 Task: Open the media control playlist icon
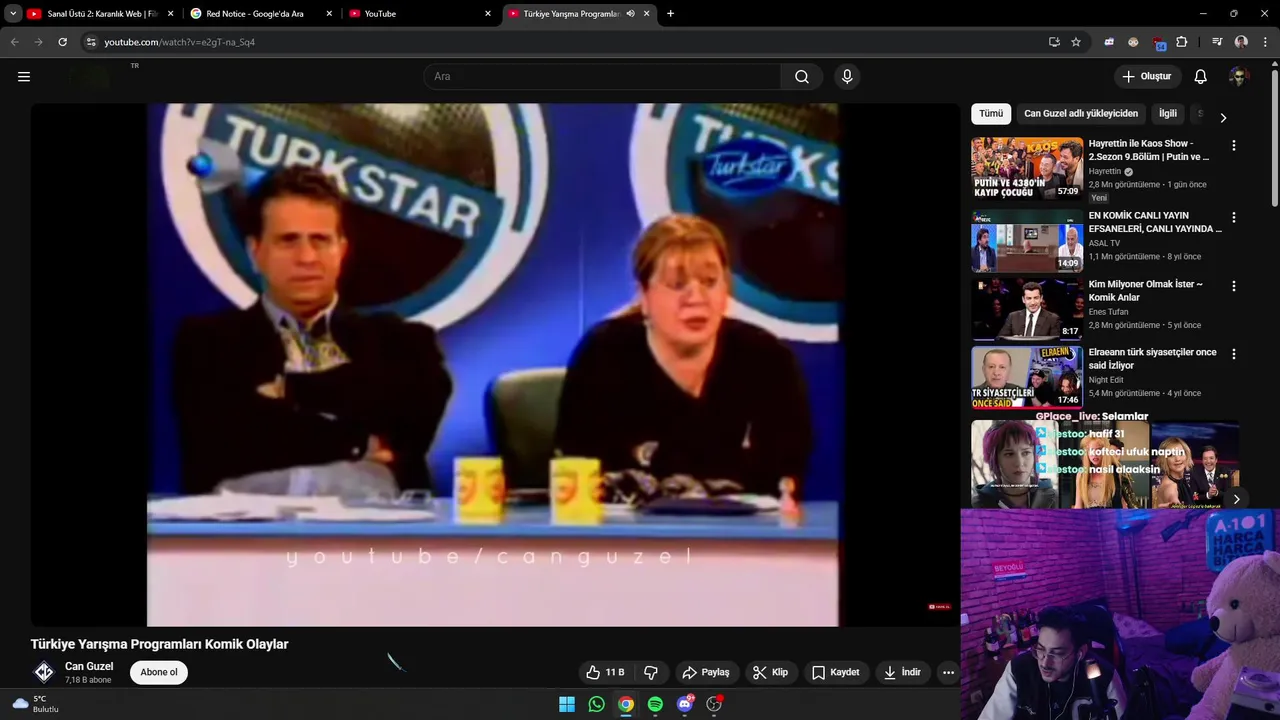pyautogui.click(x=1217, y=42)
